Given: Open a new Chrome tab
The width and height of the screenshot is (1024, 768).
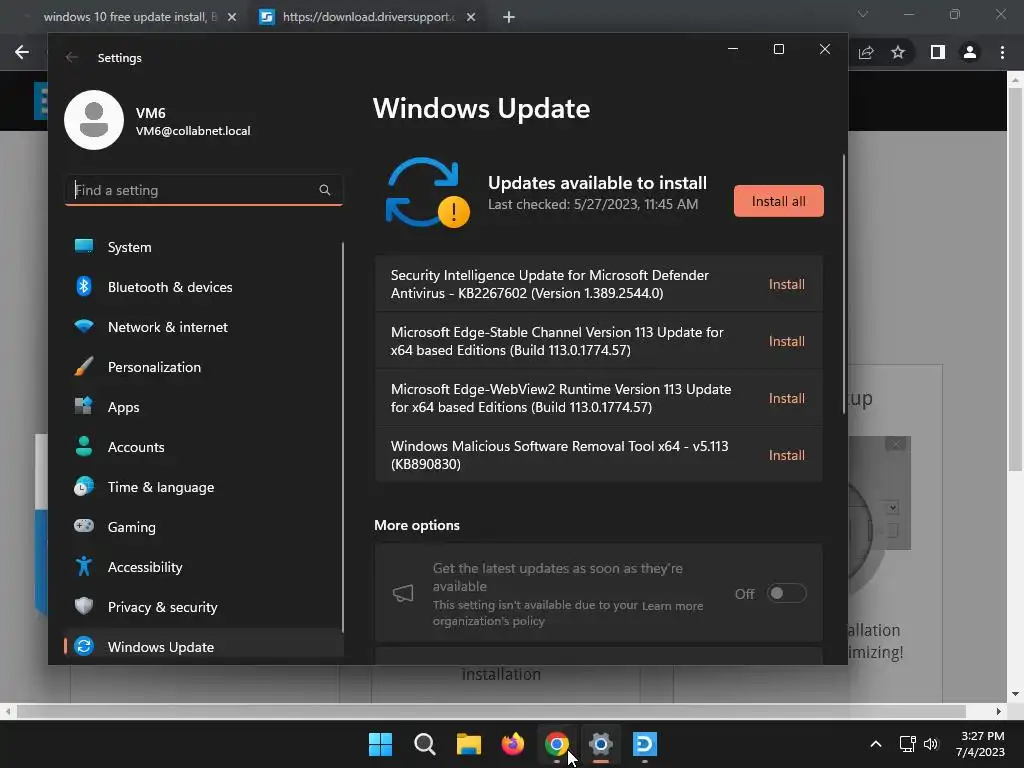Looking at the screenshot, I should 509,17.
